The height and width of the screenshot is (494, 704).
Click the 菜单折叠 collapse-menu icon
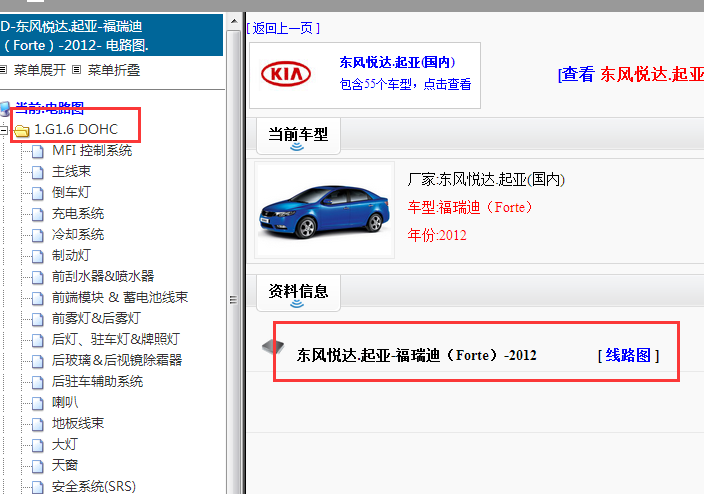click(x=77, y=70)
